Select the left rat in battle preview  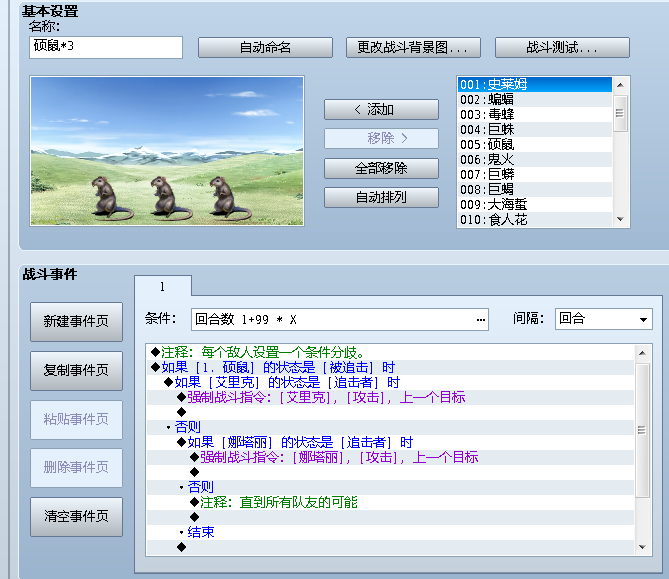point(110,198)
